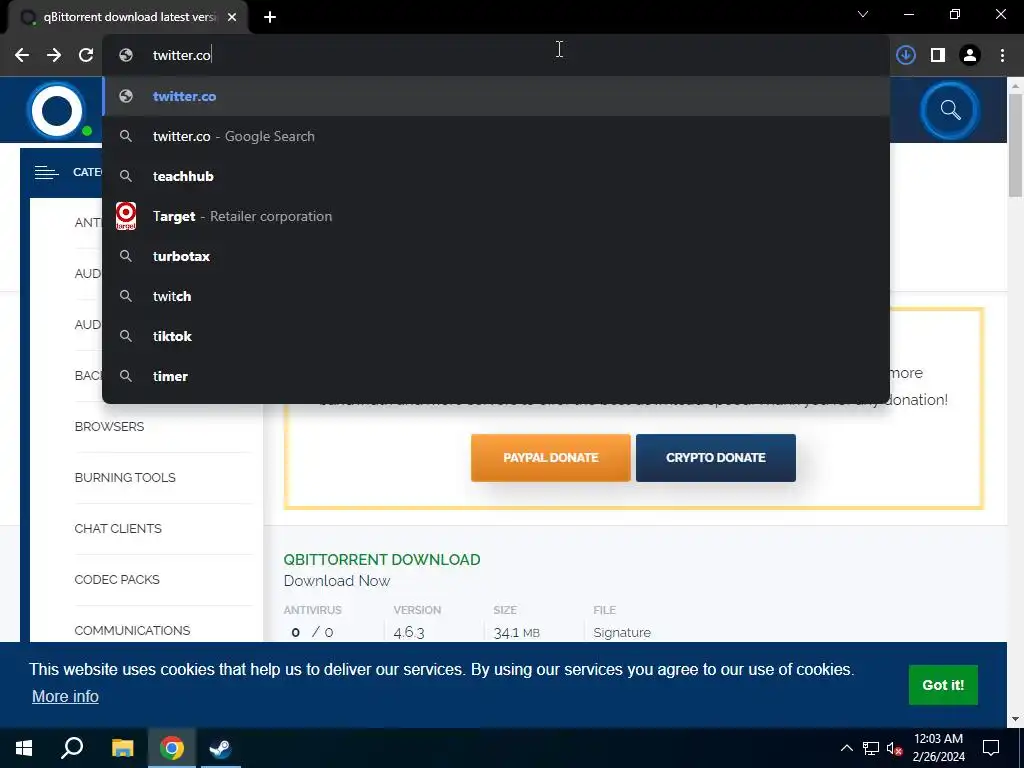Open Chrome downloads icon in toolbar
Screen dimensions: 1024x768
point(905,56)
